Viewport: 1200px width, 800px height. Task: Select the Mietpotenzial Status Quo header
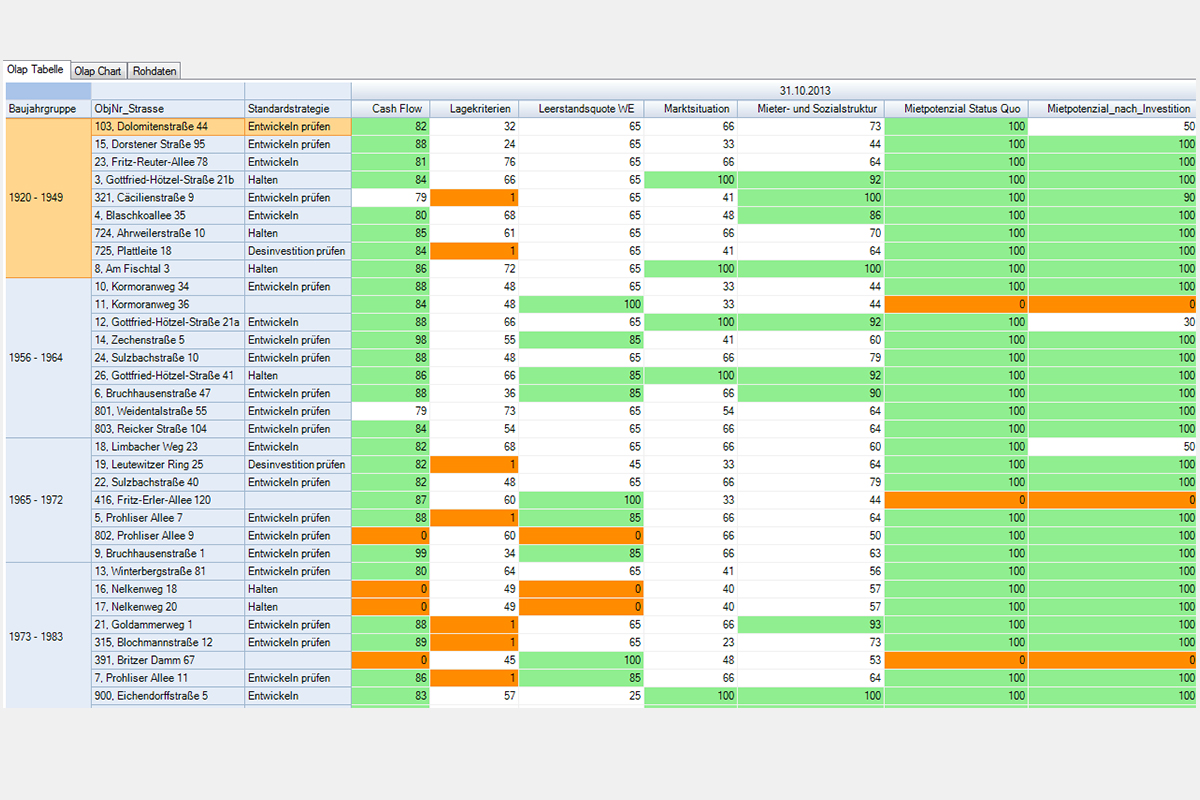(956, 109)
